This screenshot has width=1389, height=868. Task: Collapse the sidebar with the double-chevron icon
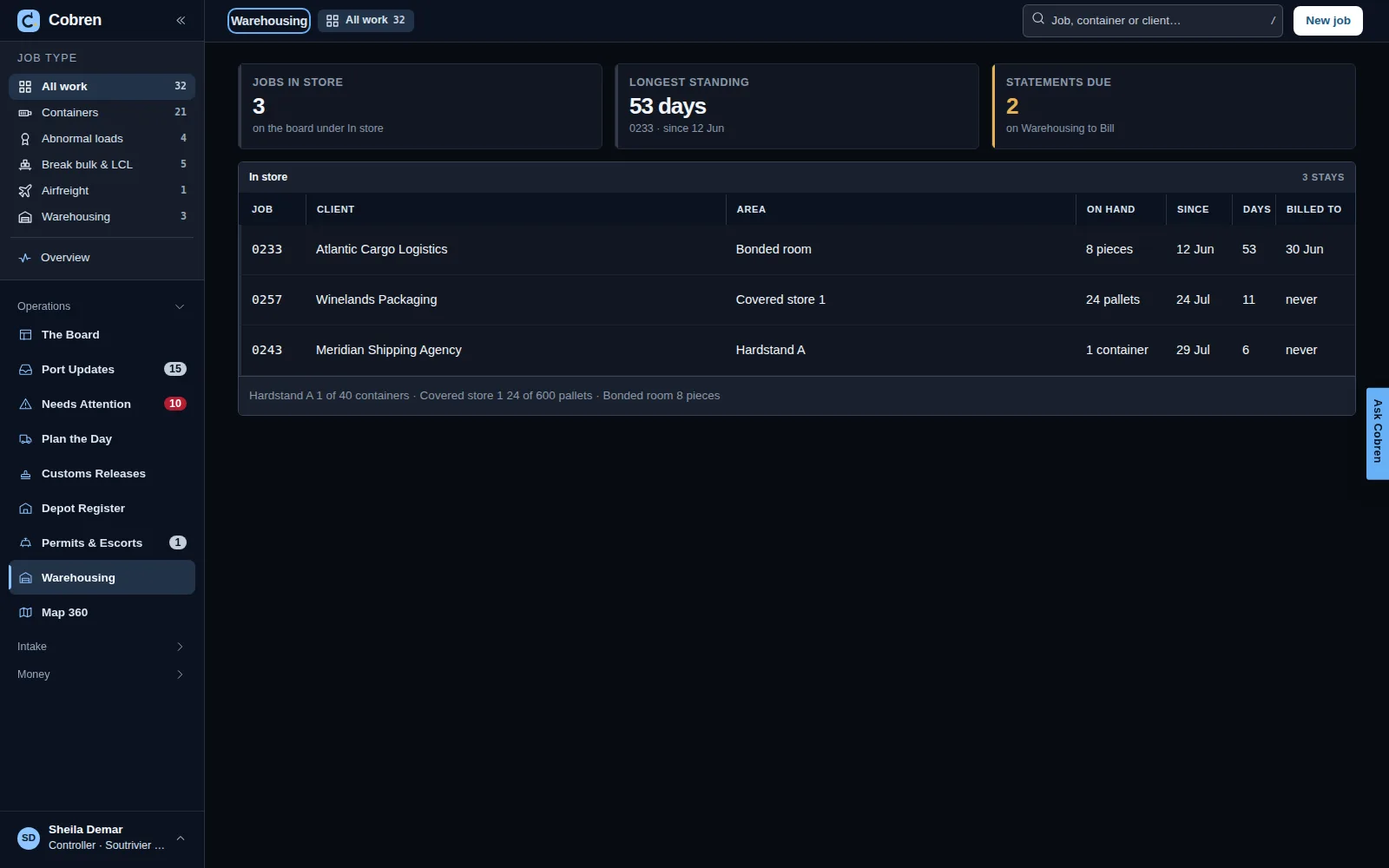tap(181, 20)
